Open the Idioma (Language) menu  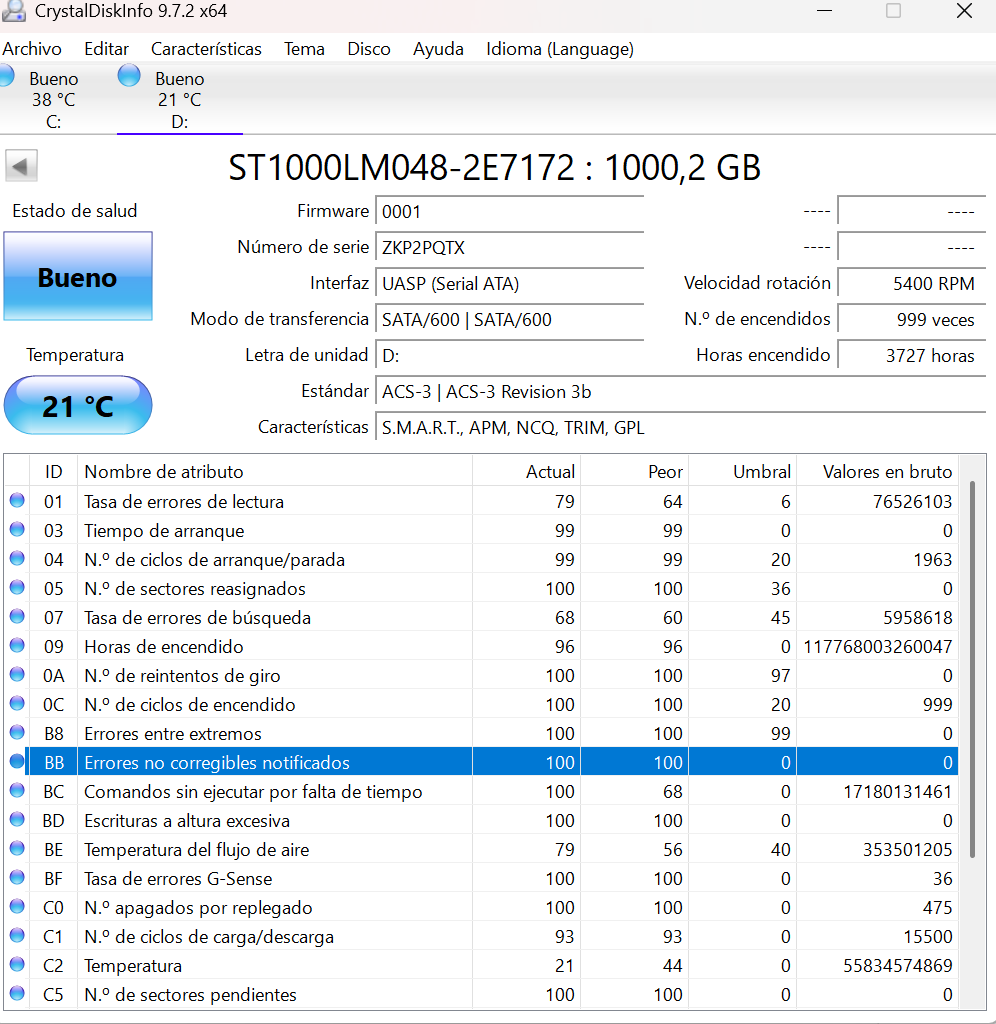(560, 49)
